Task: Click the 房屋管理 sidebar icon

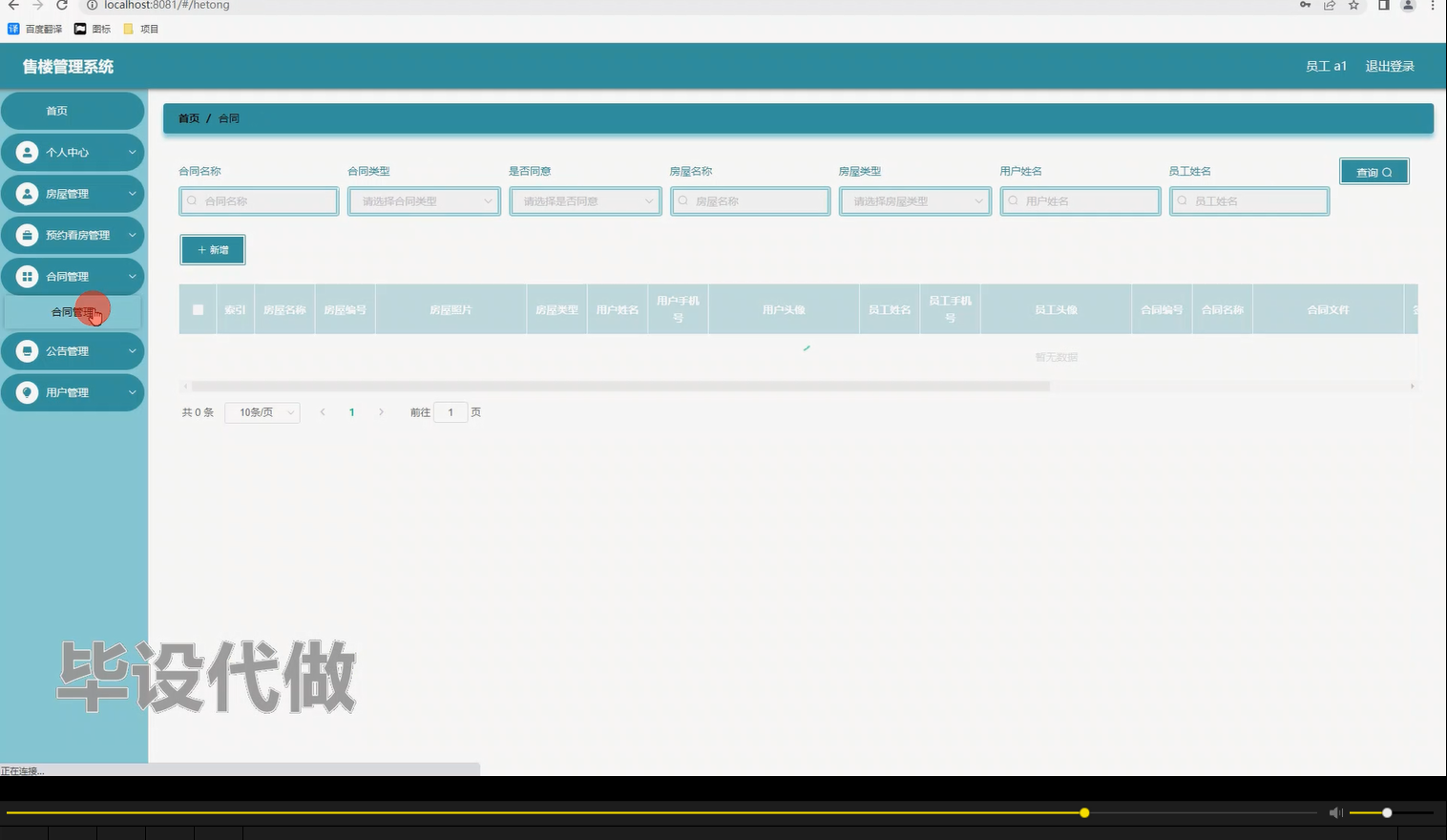Action: click(28, 194)
